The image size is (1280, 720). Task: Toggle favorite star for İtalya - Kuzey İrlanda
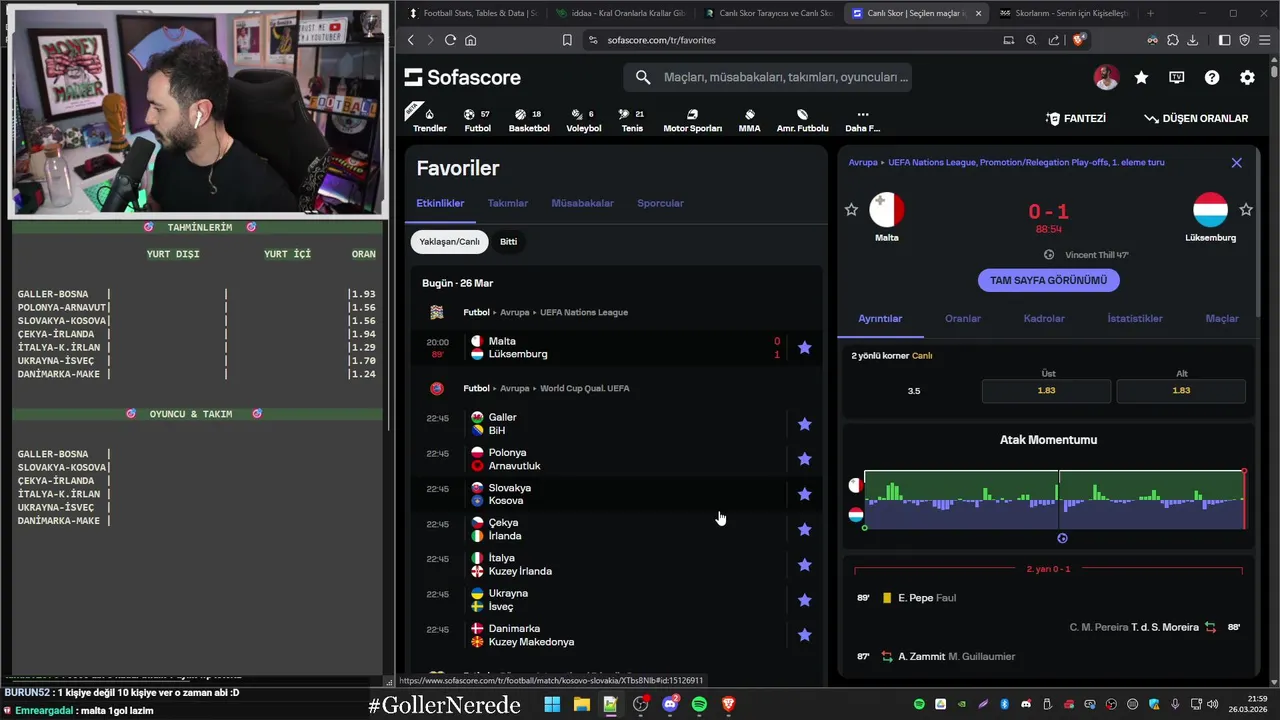804,565
